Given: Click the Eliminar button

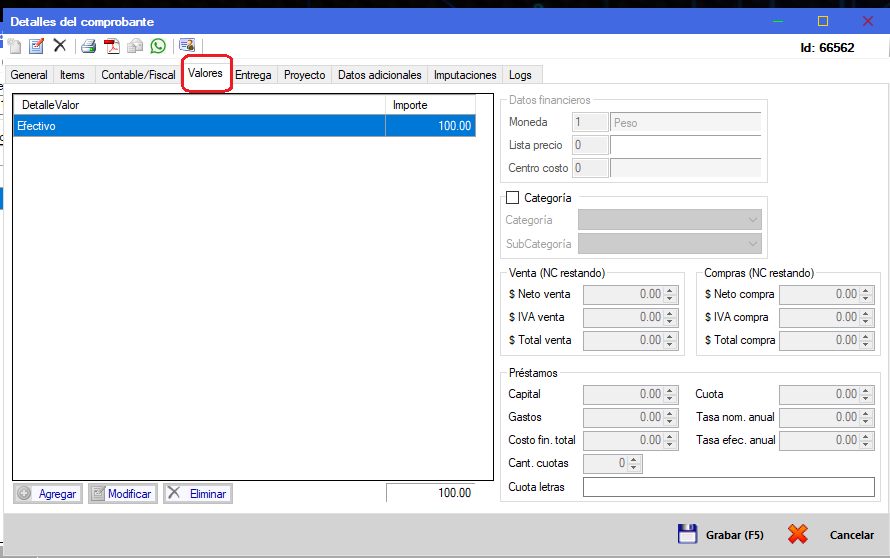Looking at the screenshot, I should tap(198, 493).
